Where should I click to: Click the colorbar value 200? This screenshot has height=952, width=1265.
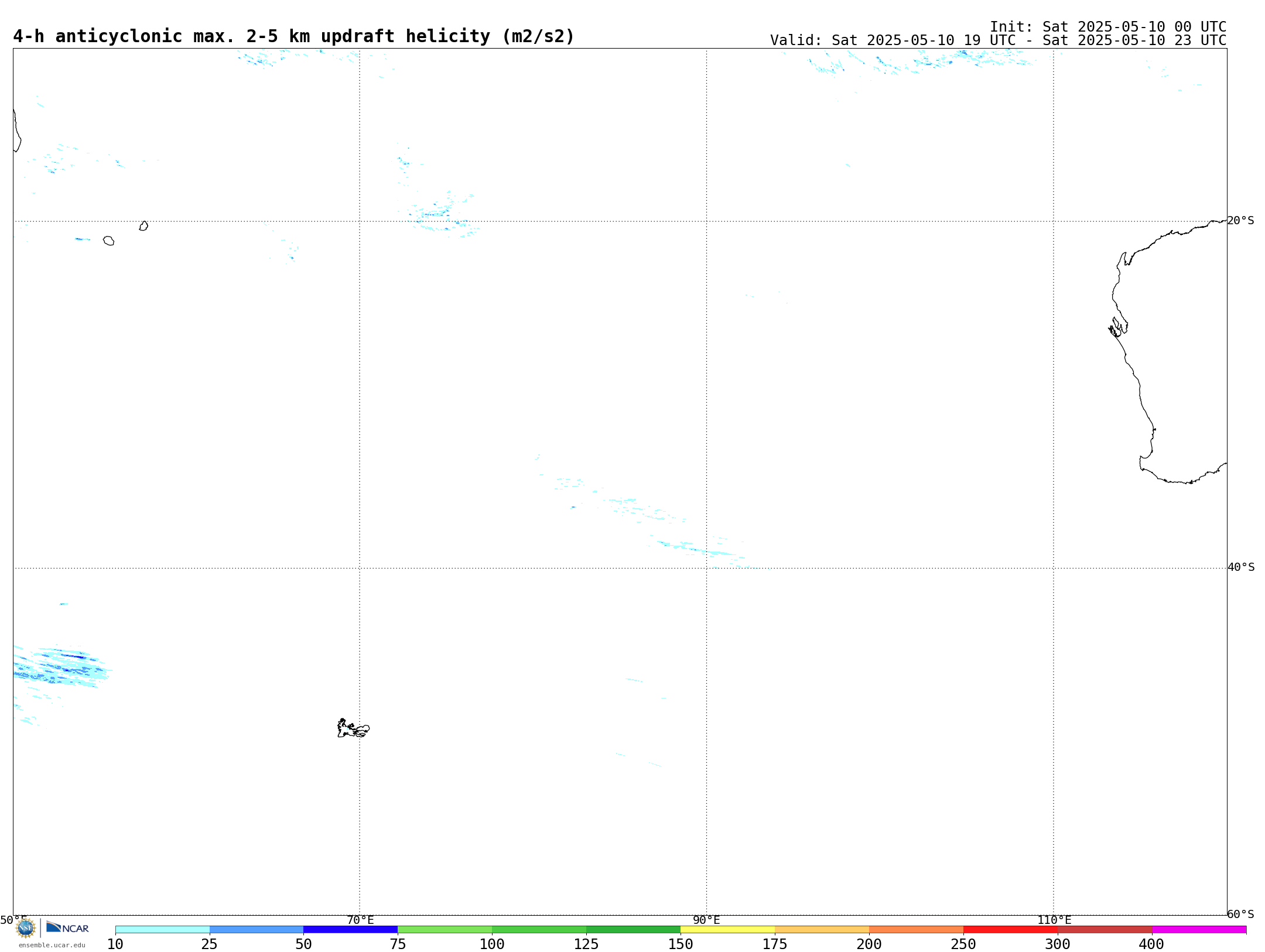tap(869, 944)
